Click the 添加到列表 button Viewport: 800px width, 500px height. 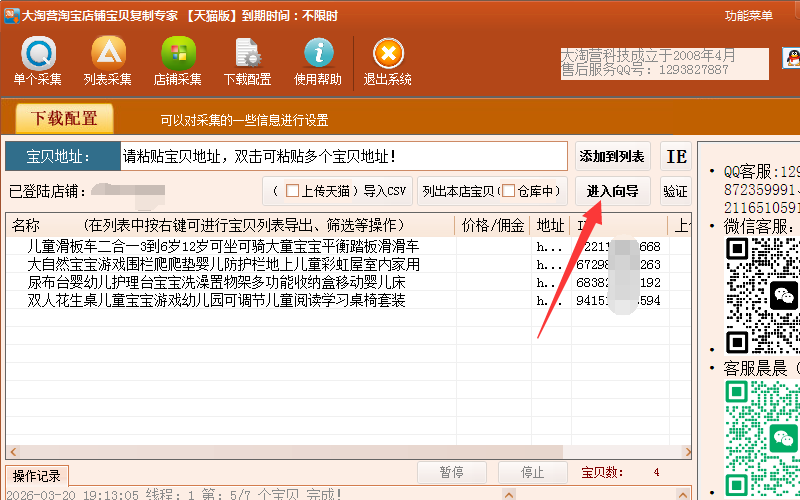(x=612, y=157)
